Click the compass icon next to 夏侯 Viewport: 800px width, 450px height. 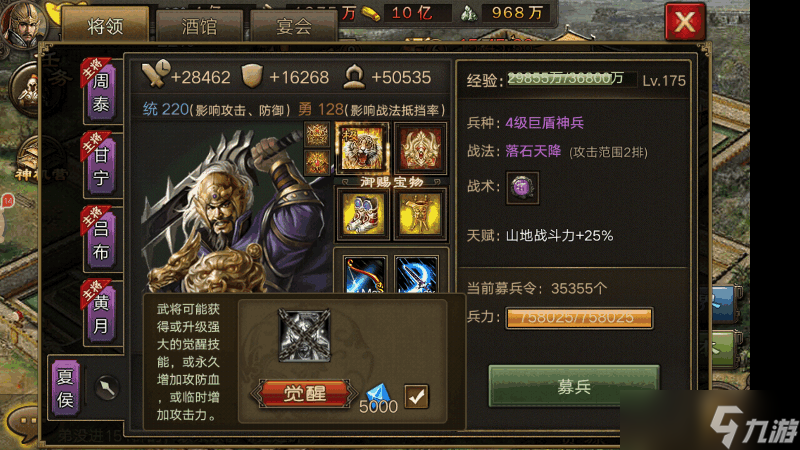tap(107, 388)
